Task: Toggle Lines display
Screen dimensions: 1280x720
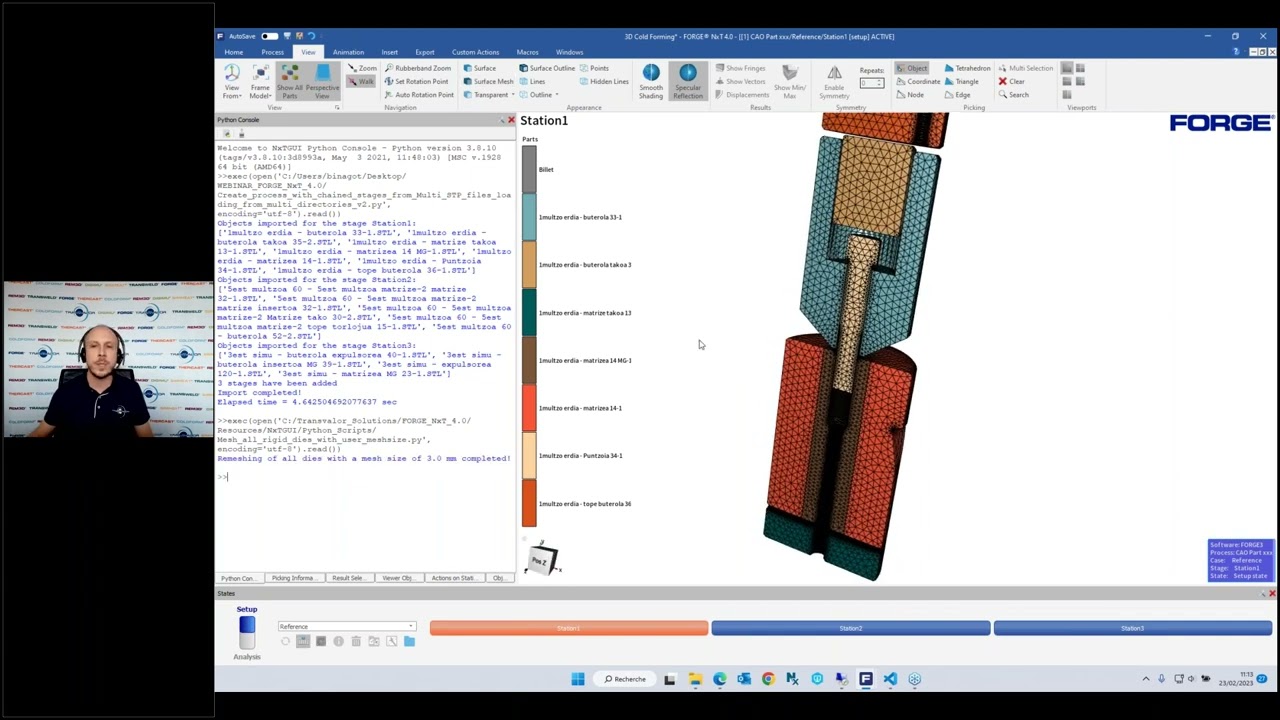Action: click(x=531, y=81)
